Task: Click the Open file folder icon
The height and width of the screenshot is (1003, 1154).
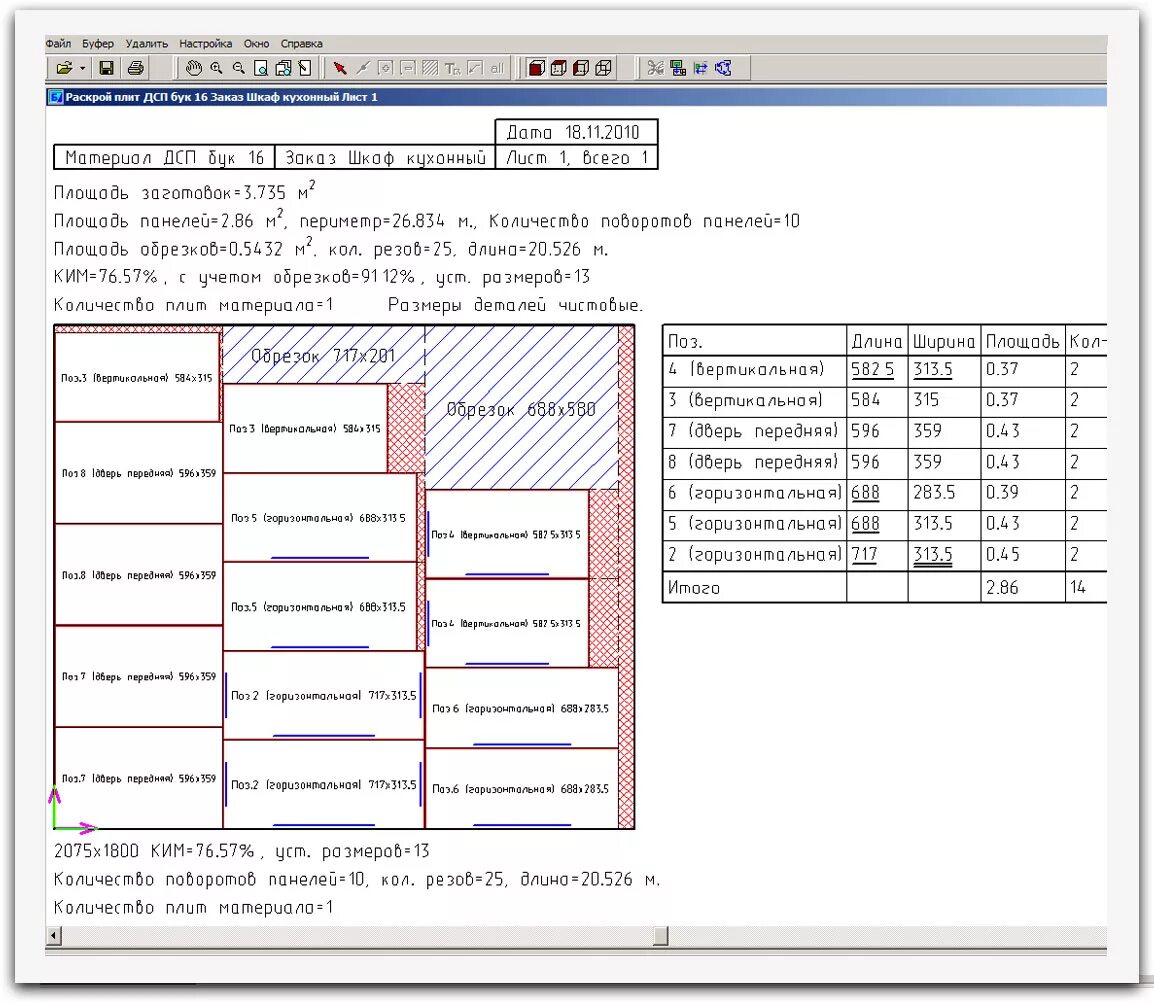Action: (x=64, y=68)
